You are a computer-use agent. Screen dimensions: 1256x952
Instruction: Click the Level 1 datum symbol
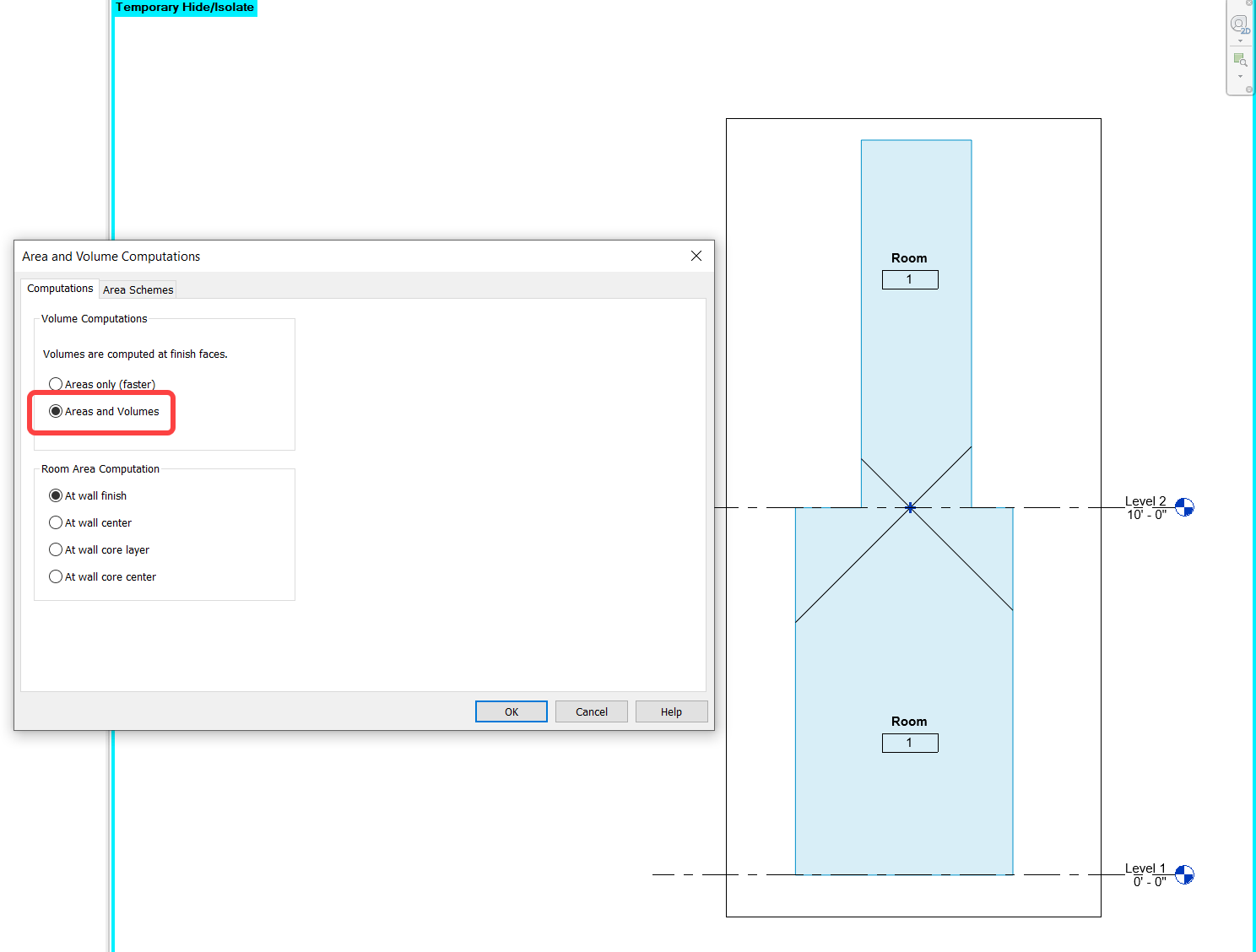point(1185,874)
